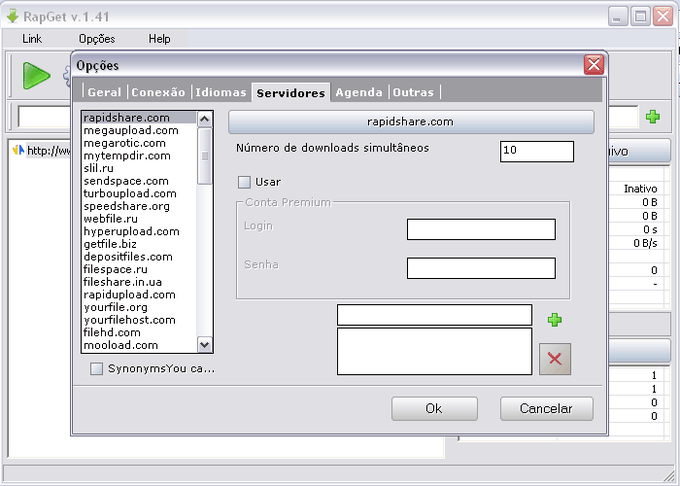Select filehd.com in the server list
The image size is (680, 486).
139,333
